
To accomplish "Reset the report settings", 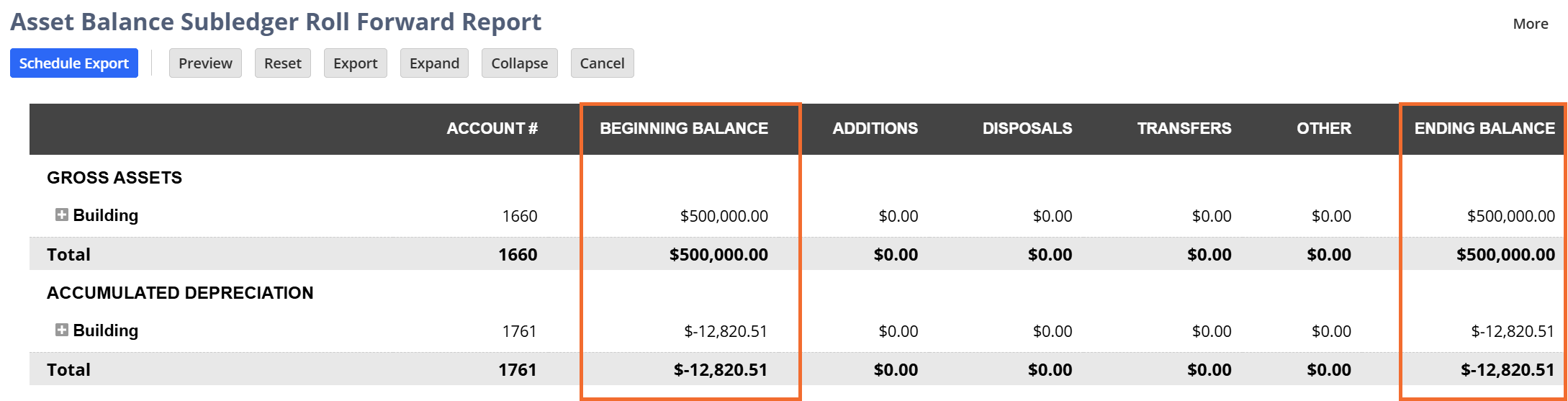I will coord(283,63).
